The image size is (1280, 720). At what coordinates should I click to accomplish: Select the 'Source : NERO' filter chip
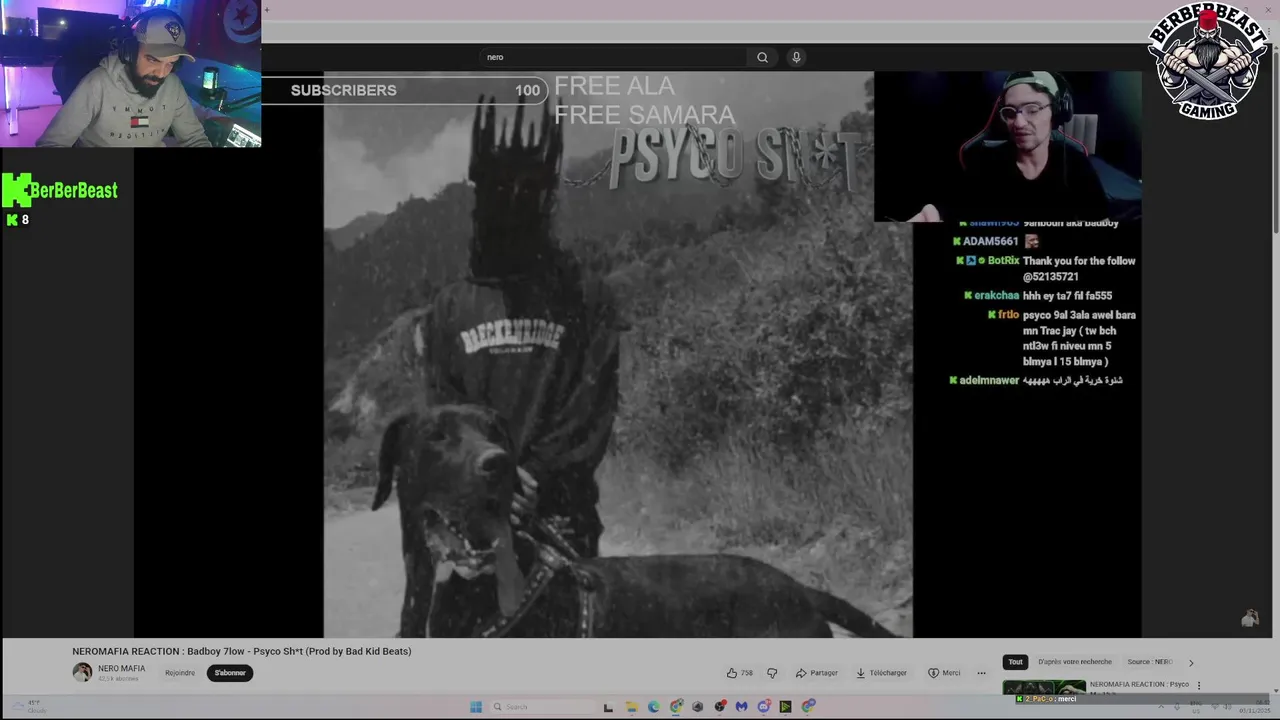(x=1149, y=662)
